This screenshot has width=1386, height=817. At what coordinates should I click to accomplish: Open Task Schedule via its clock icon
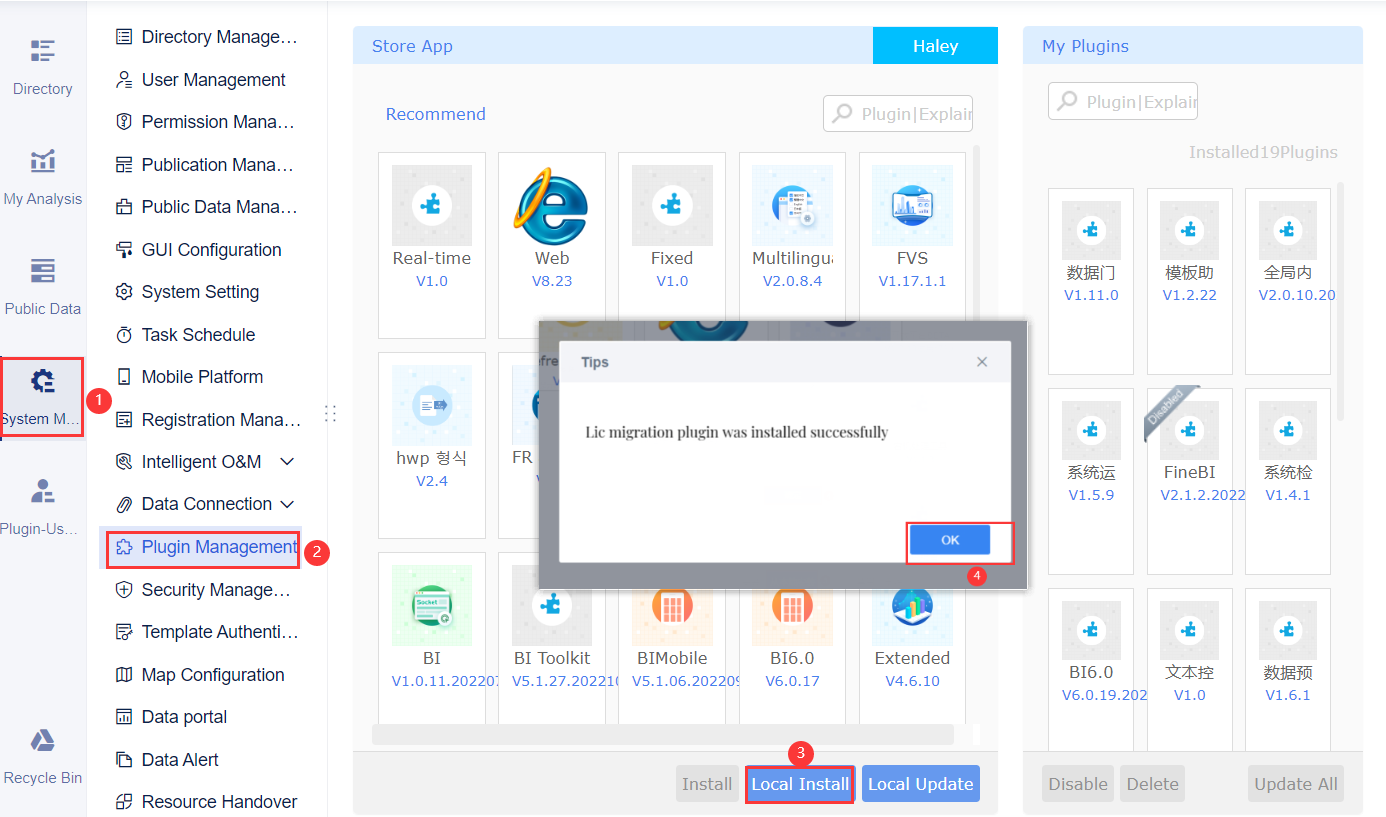click(122, 334)
